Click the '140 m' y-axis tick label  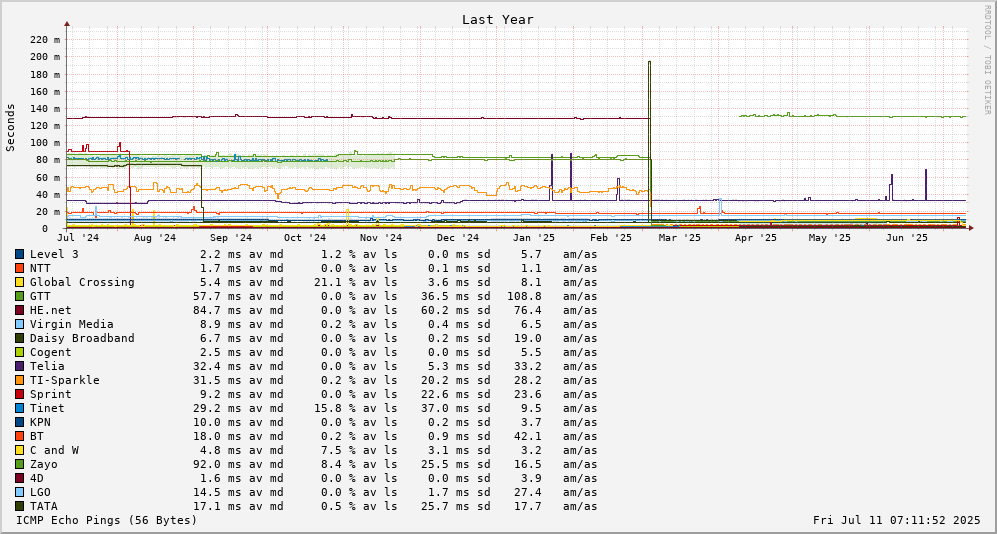tap(46, 108)
